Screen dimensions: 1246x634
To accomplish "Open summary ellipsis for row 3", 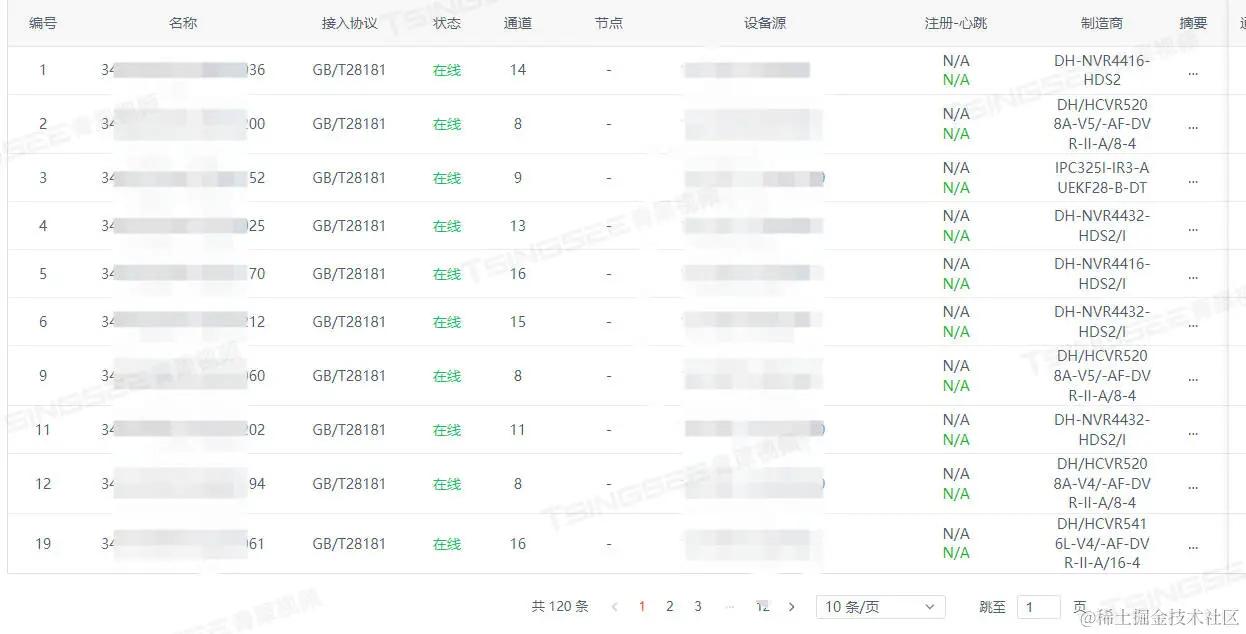I will [x=1193, y=179].
